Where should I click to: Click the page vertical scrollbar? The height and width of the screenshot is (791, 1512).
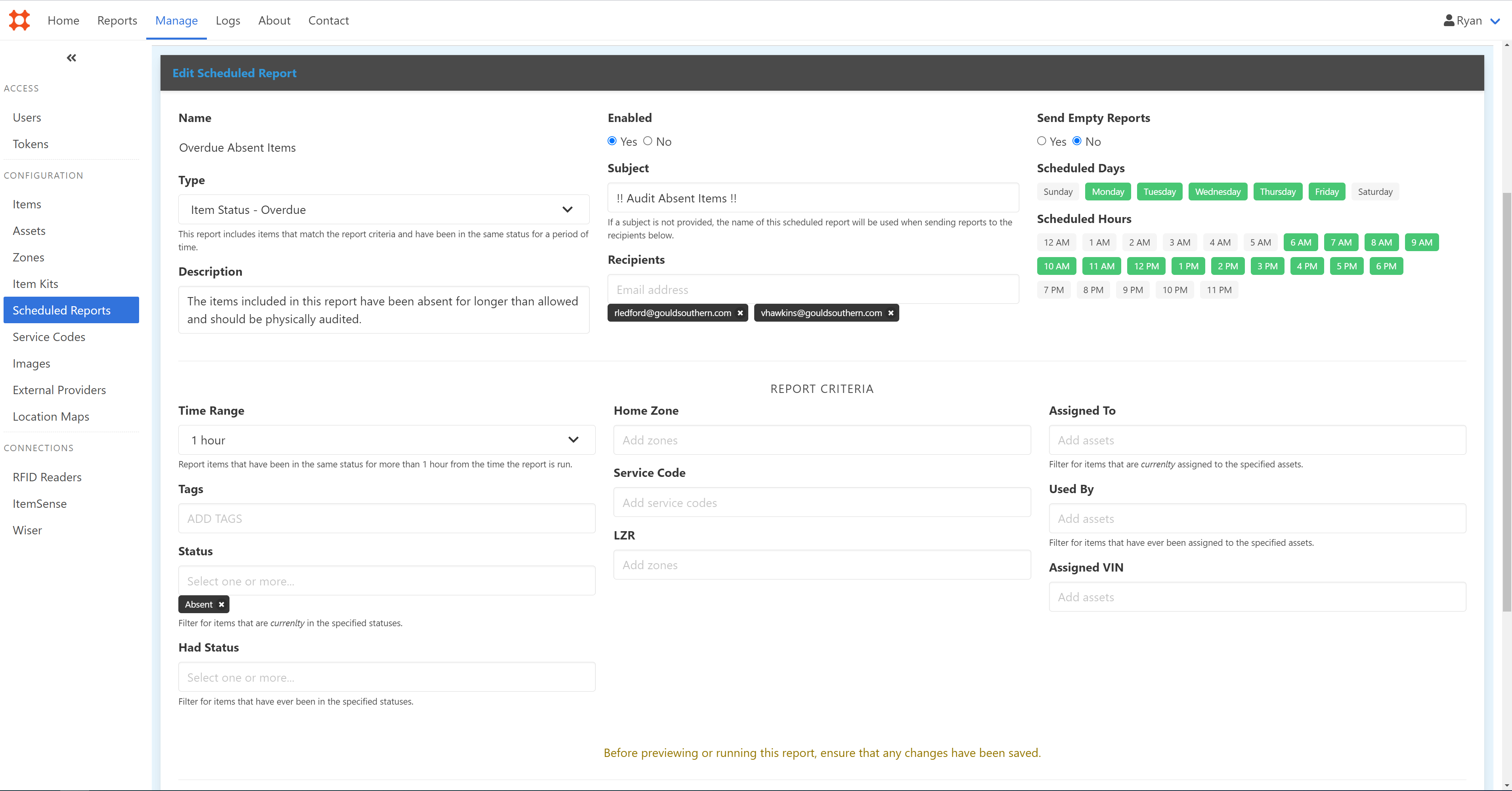point(1506,402)
